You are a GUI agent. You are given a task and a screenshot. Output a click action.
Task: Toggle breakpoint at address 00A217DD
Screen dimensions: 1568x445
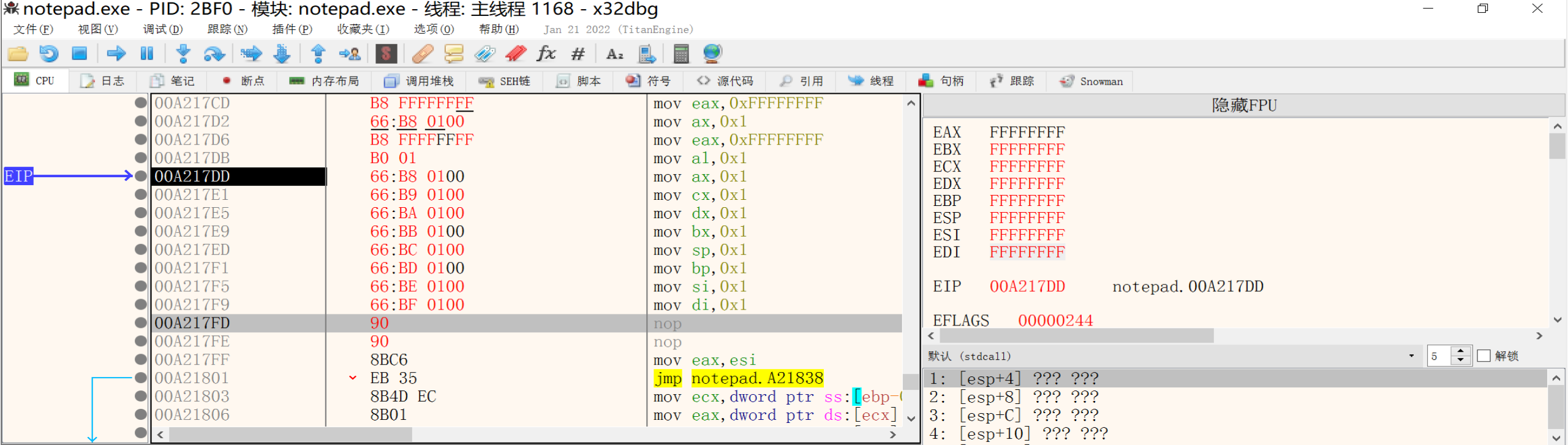pyautogui.click(x=141, y=177)
